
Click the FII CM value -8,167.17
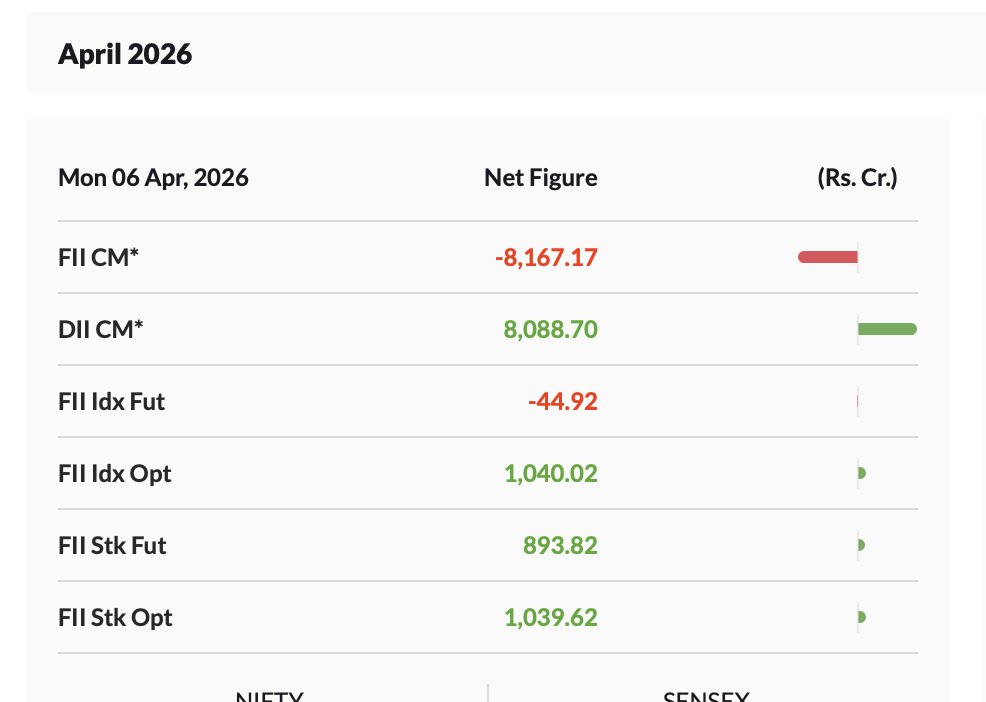(x=546, y=257)
